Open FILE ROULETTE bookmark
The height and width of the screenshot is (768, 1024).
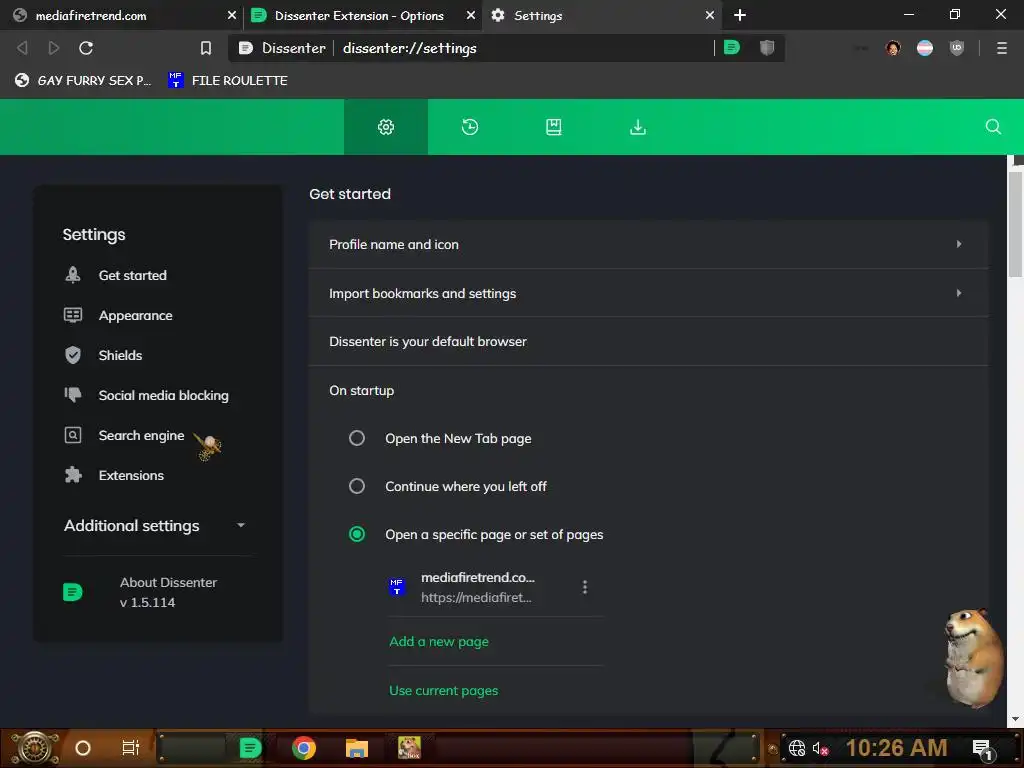tap(228, 80)
